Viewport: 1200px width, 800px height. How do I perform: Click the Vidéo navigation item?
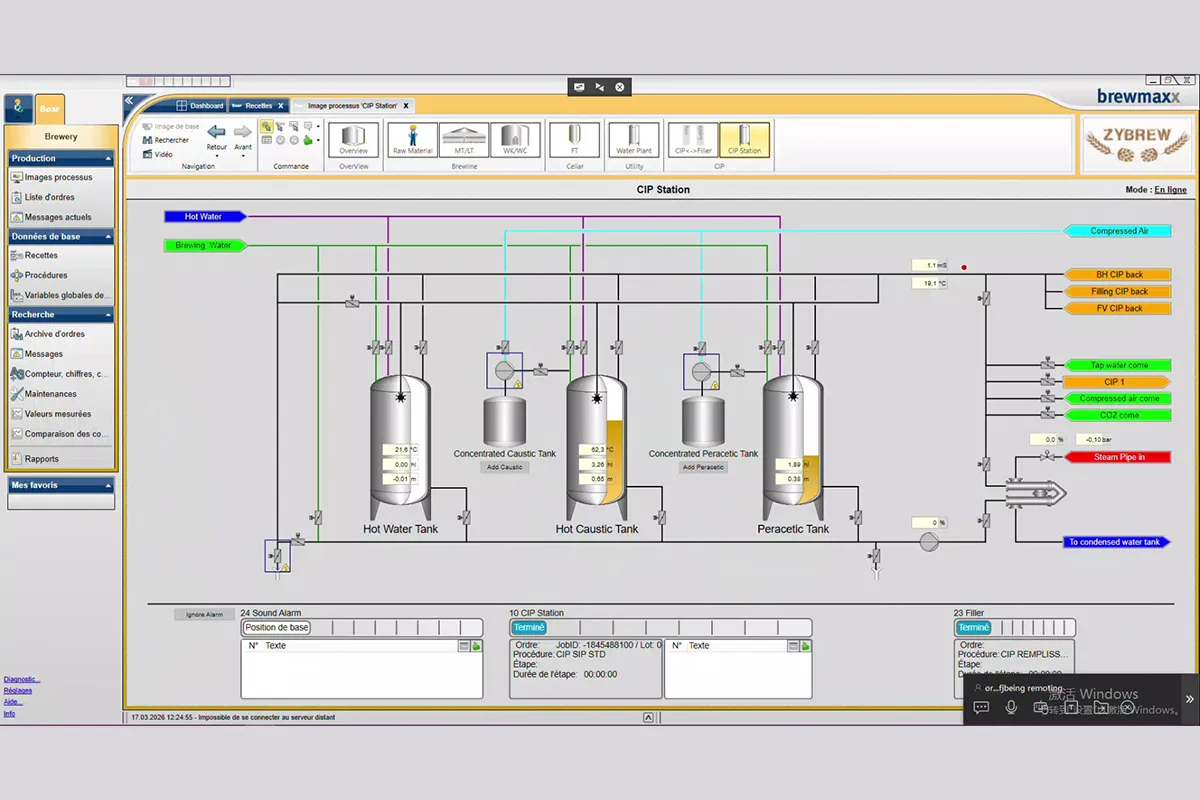[x=158, y=154]
